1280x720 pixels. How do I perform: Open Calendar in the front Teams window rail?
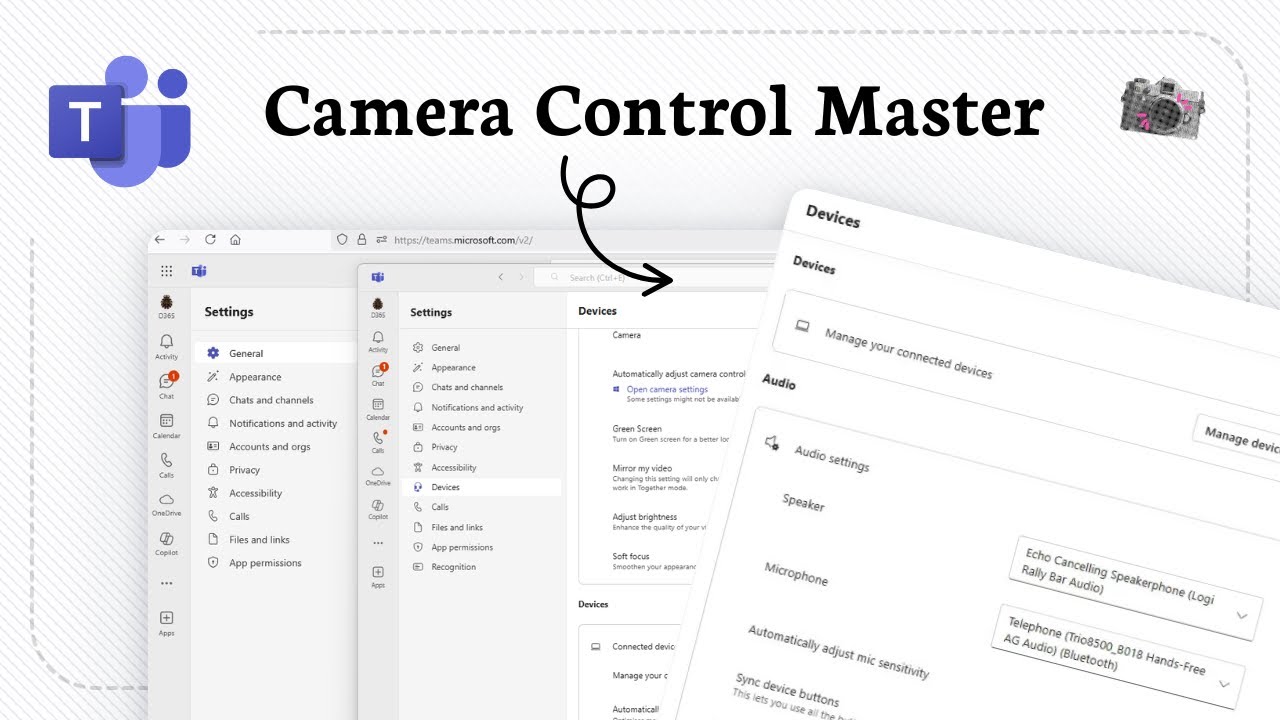tap(378, 408)
